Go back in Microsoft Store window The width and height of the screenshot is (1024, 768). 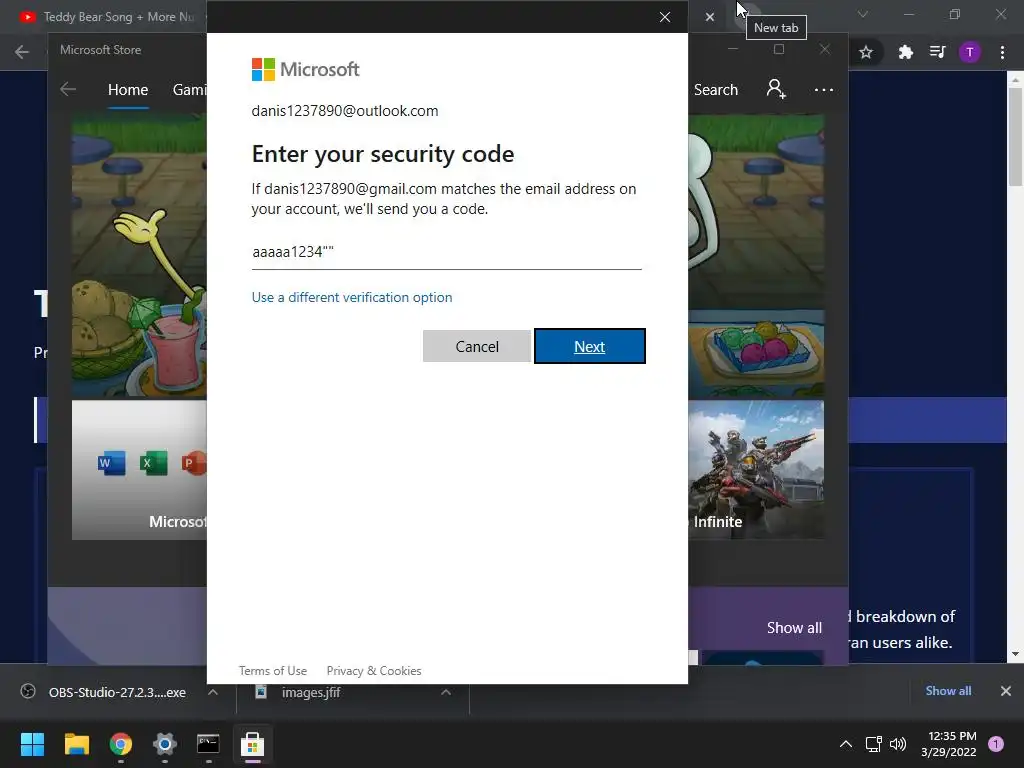[68, 89]
